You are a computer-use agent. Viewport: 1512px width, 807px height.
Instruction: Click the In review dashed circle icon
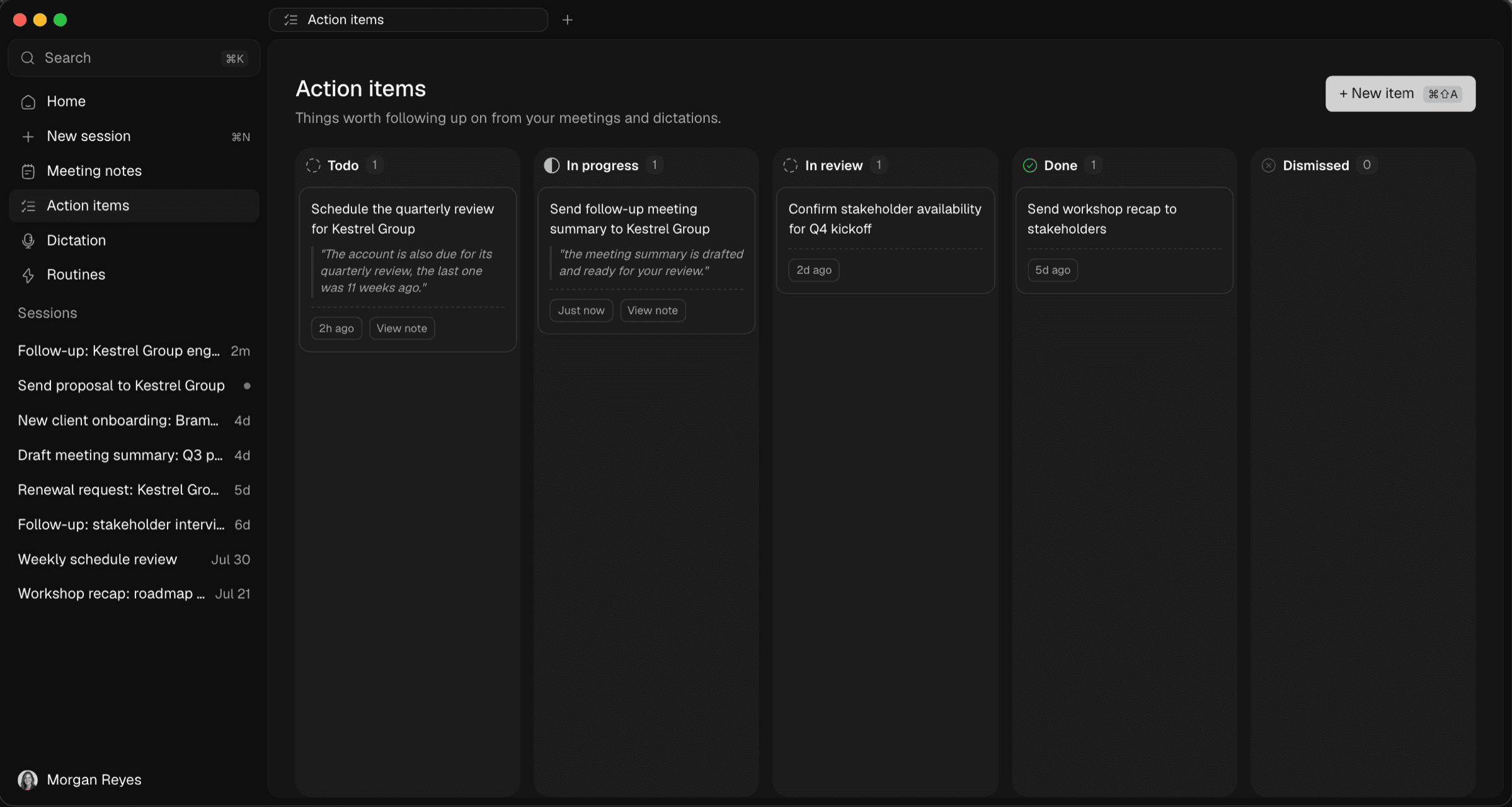(790, 166)
